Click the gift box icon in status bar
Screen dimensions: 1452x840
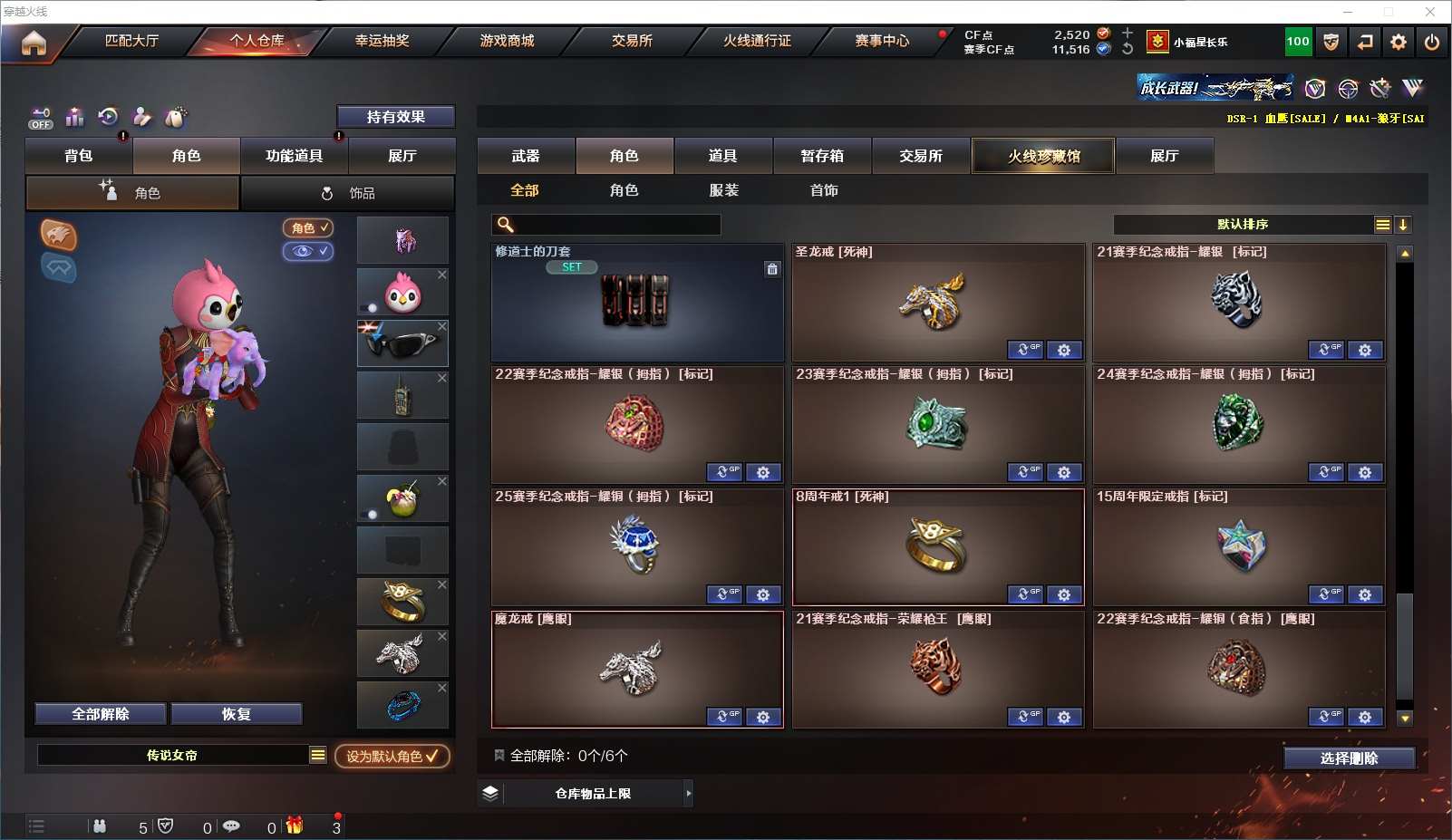[295, 825]
